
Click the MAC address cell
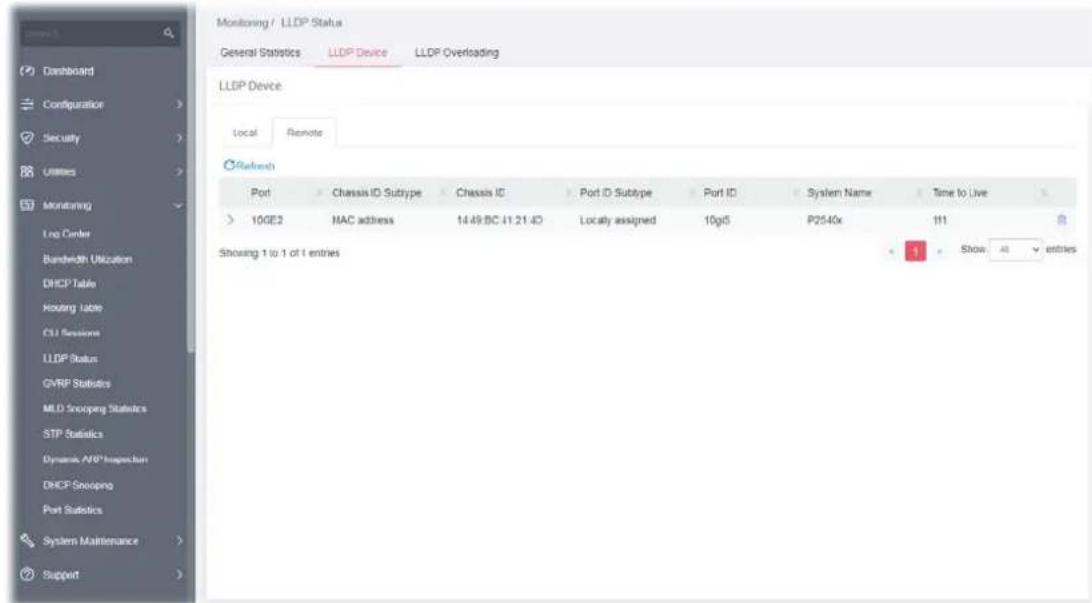tap(363, 220)
